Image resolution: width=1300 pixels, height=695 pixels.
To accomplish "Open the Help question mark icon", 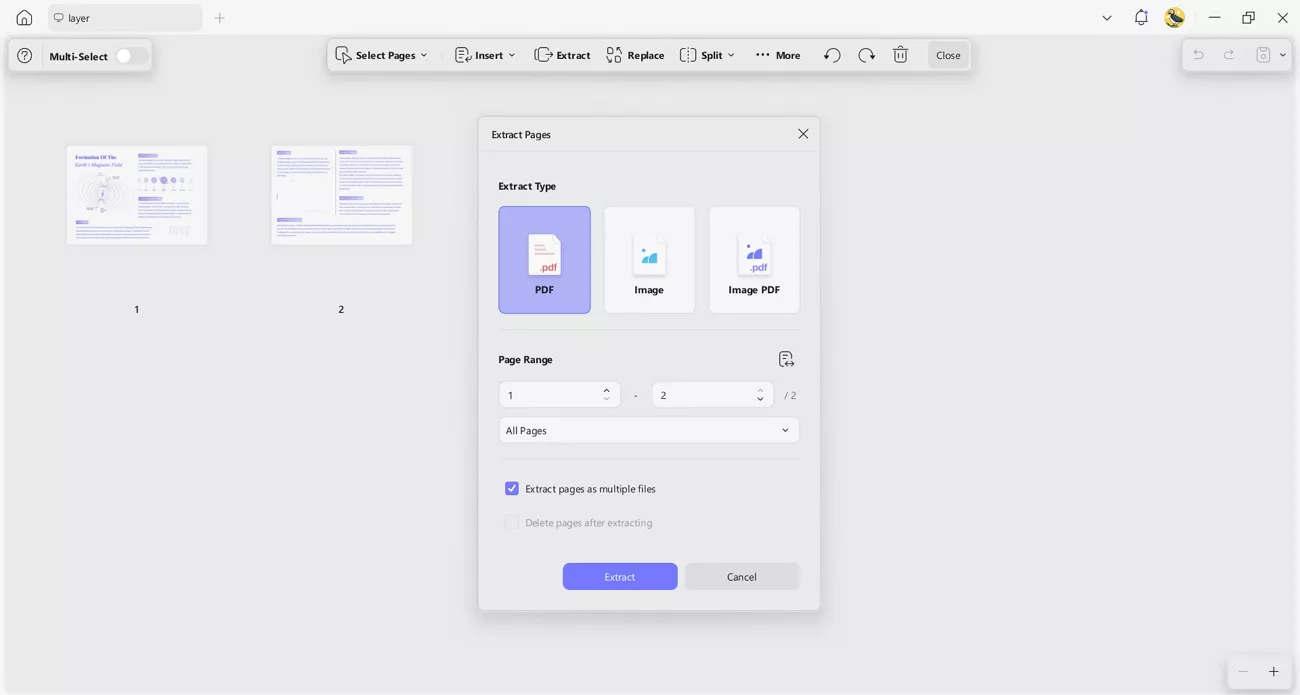I will [24, 55].
